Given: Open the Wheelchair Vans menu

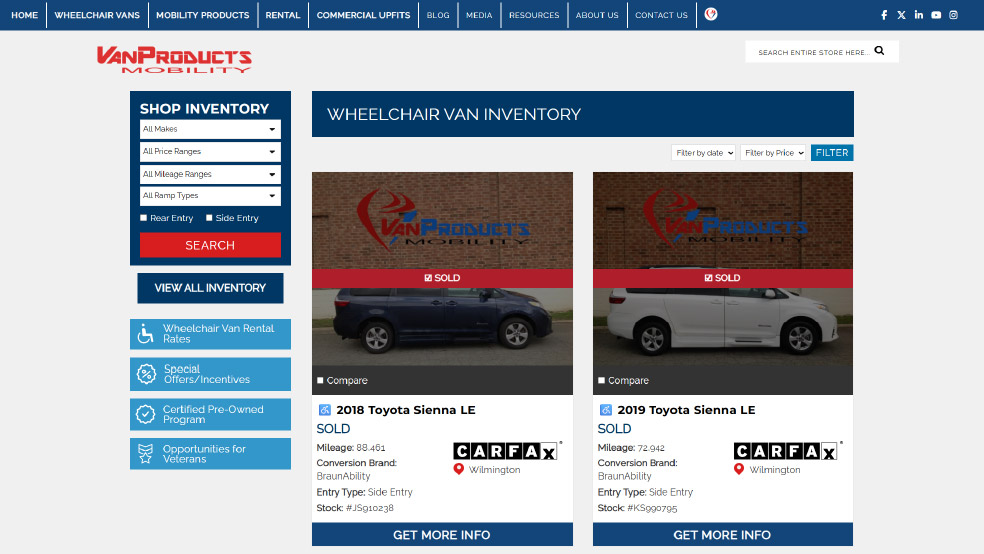Looking at the screenshot, I should [x=97, y=15].
